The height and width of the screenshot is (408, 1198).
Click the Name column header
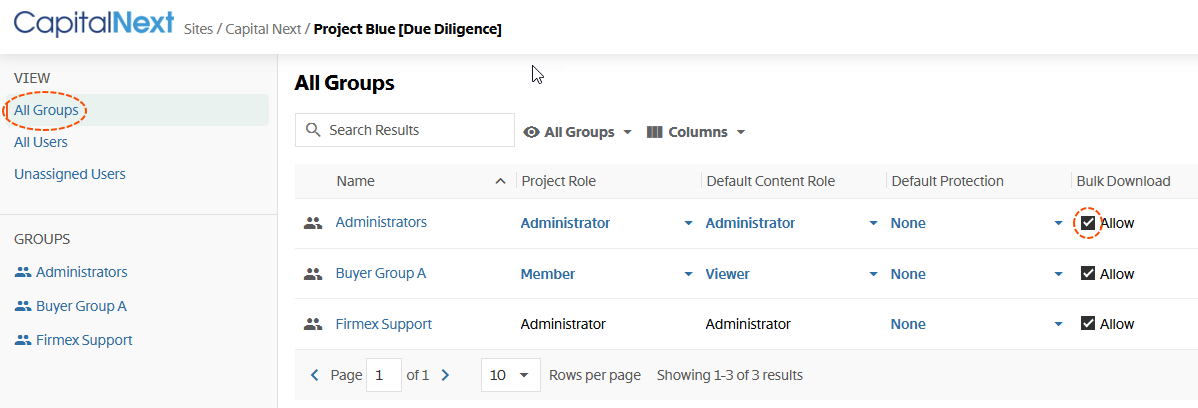[355, 181]
